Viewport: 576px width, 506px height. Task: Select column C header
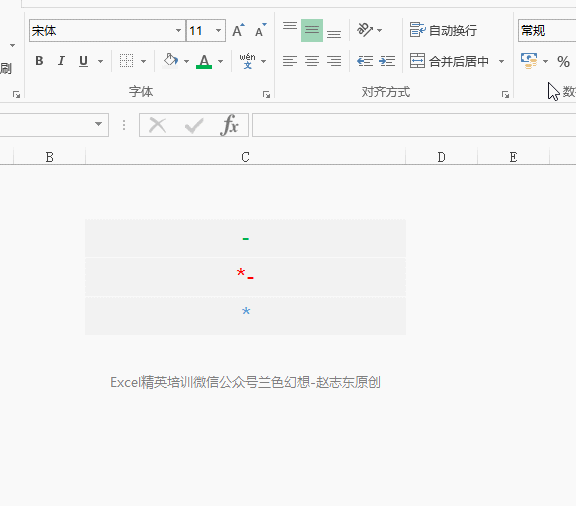[x=245, y=157]
